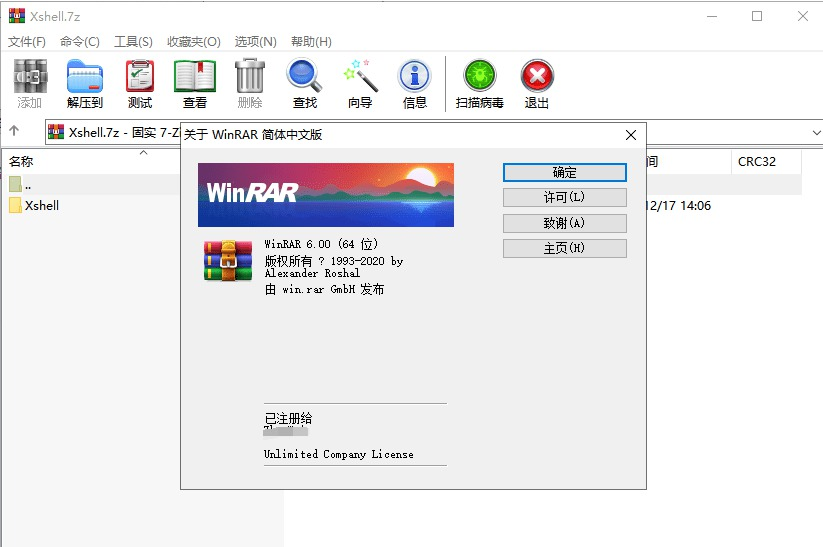Open the 命令(C) menu
Screen dimensions: 823x547
[80, 41]
